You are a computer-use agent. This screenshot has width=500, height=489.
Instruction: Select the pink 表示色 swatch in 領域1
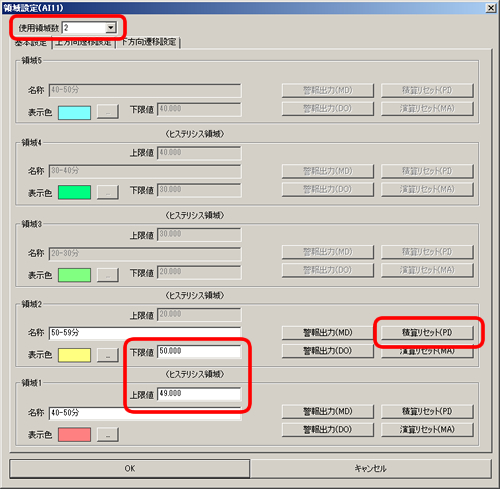(x=74, y=435)
